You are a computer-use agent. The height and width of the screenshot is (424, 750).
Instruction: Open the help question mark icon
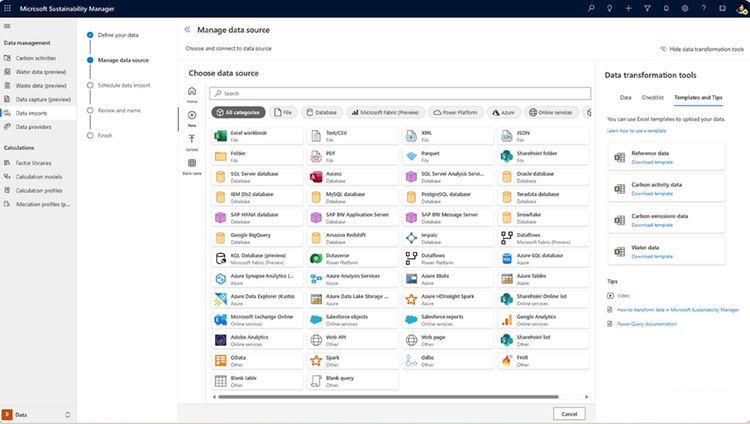pos(704,8)
